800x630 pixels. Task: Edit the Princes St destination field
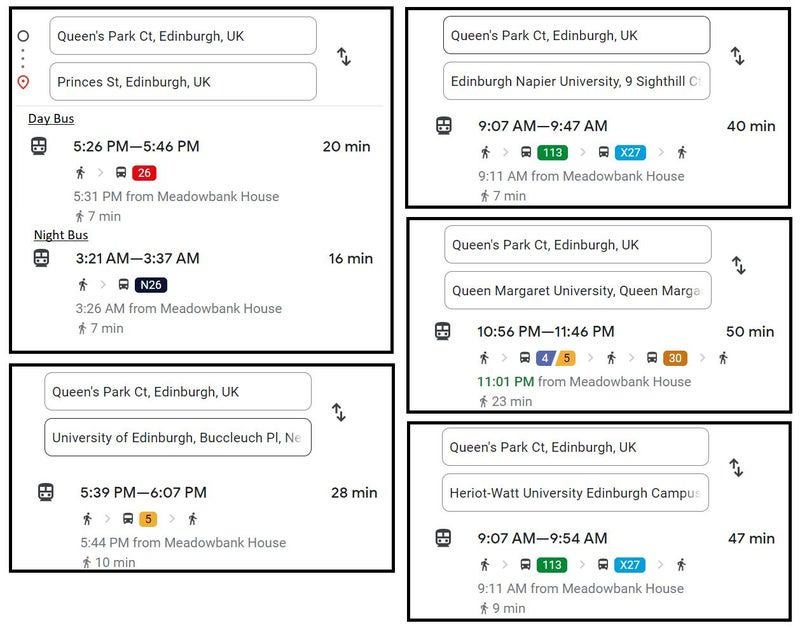[x=182, y=82]
